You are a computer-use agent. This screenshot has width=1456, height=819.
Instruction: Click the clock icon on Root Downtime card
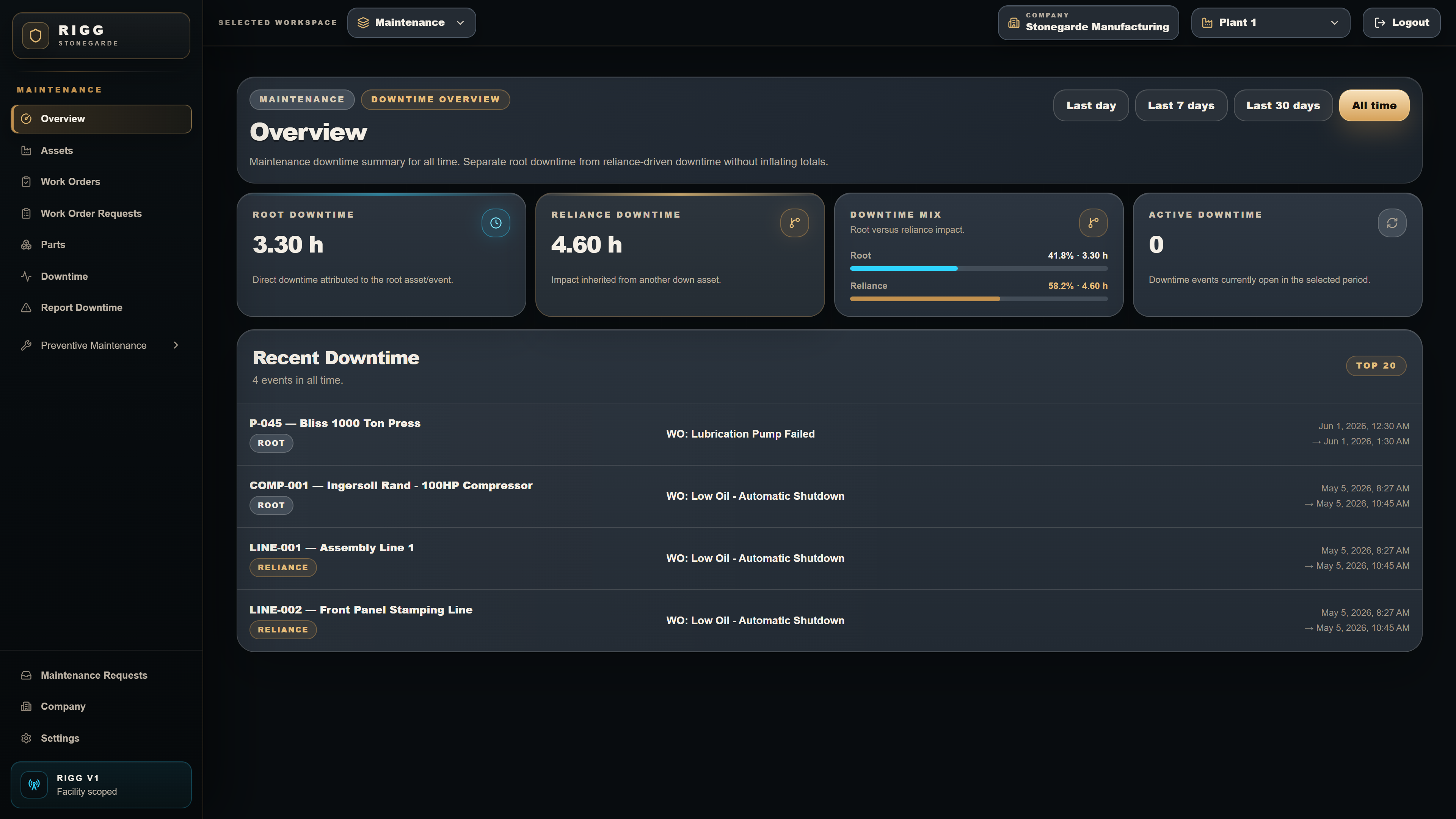[x=496, y=223]
